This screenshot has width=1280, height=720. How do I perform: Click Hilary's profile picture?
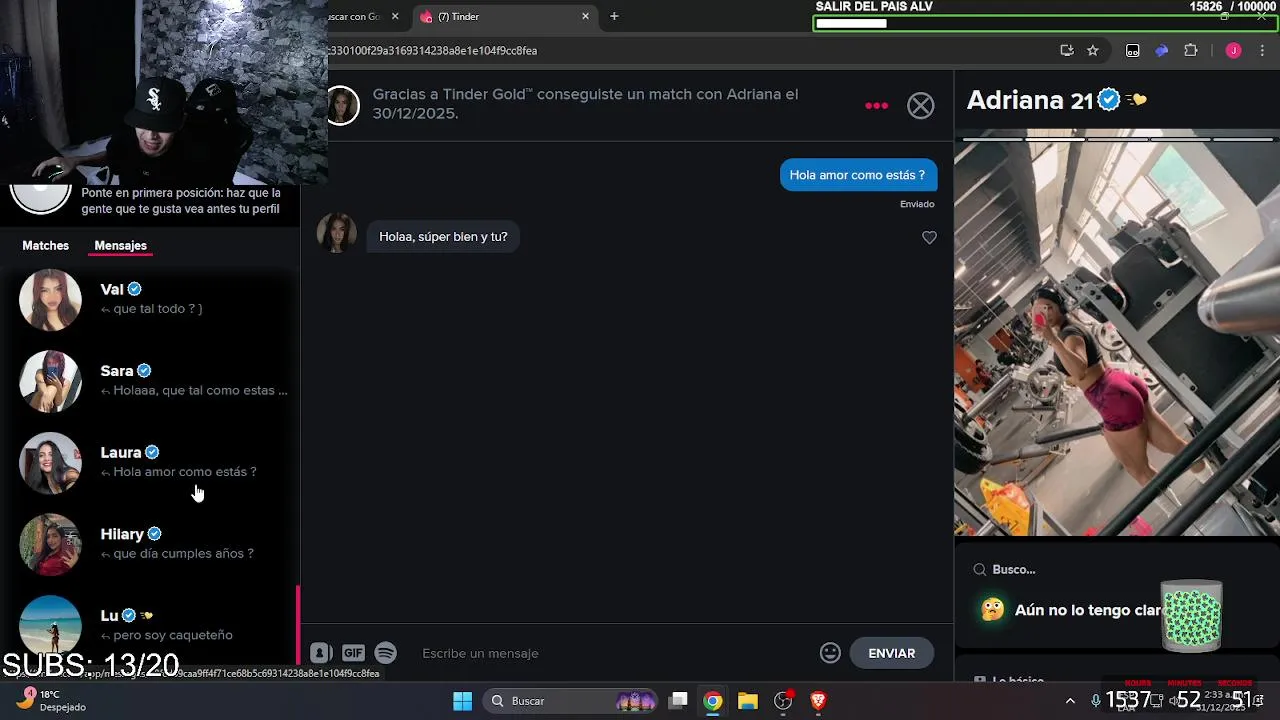(50, 544)
